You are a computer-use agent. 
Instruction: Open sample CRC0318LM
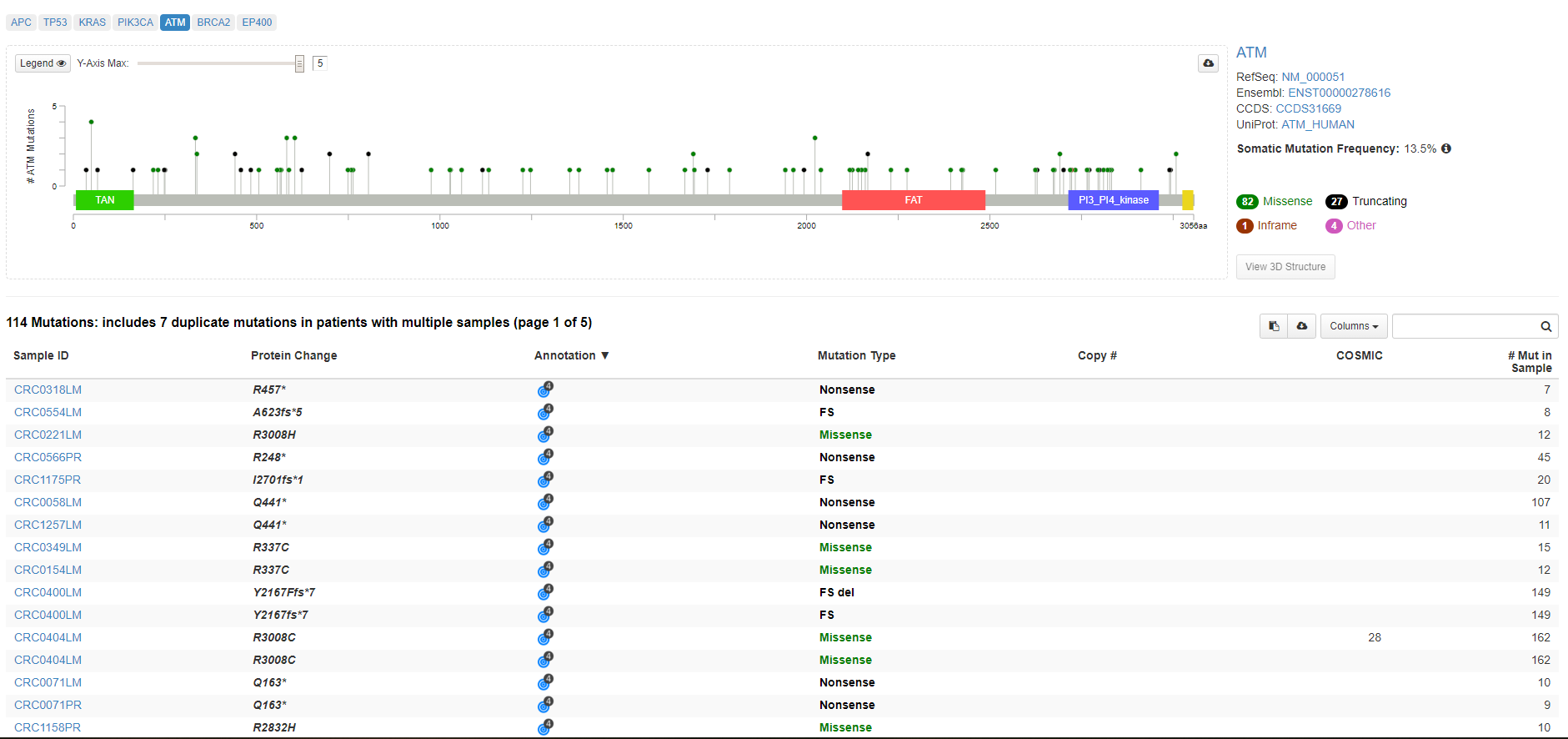tap(48, 390)
